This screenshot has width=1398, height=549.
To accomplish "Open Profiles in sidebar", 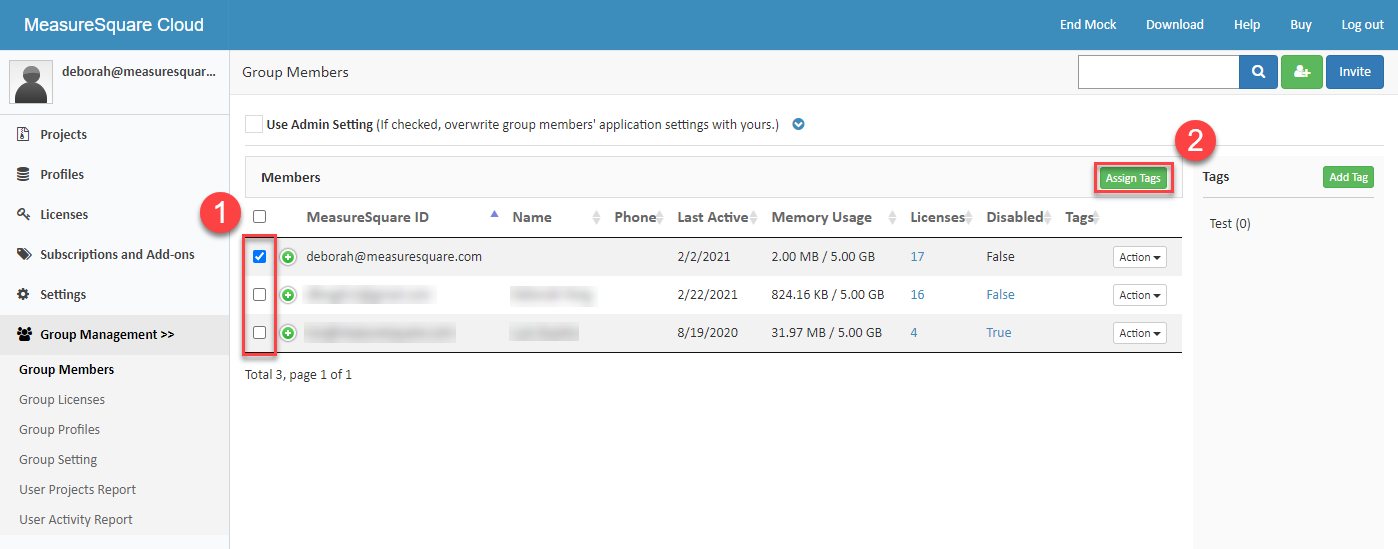I will (x=62, y=174).
